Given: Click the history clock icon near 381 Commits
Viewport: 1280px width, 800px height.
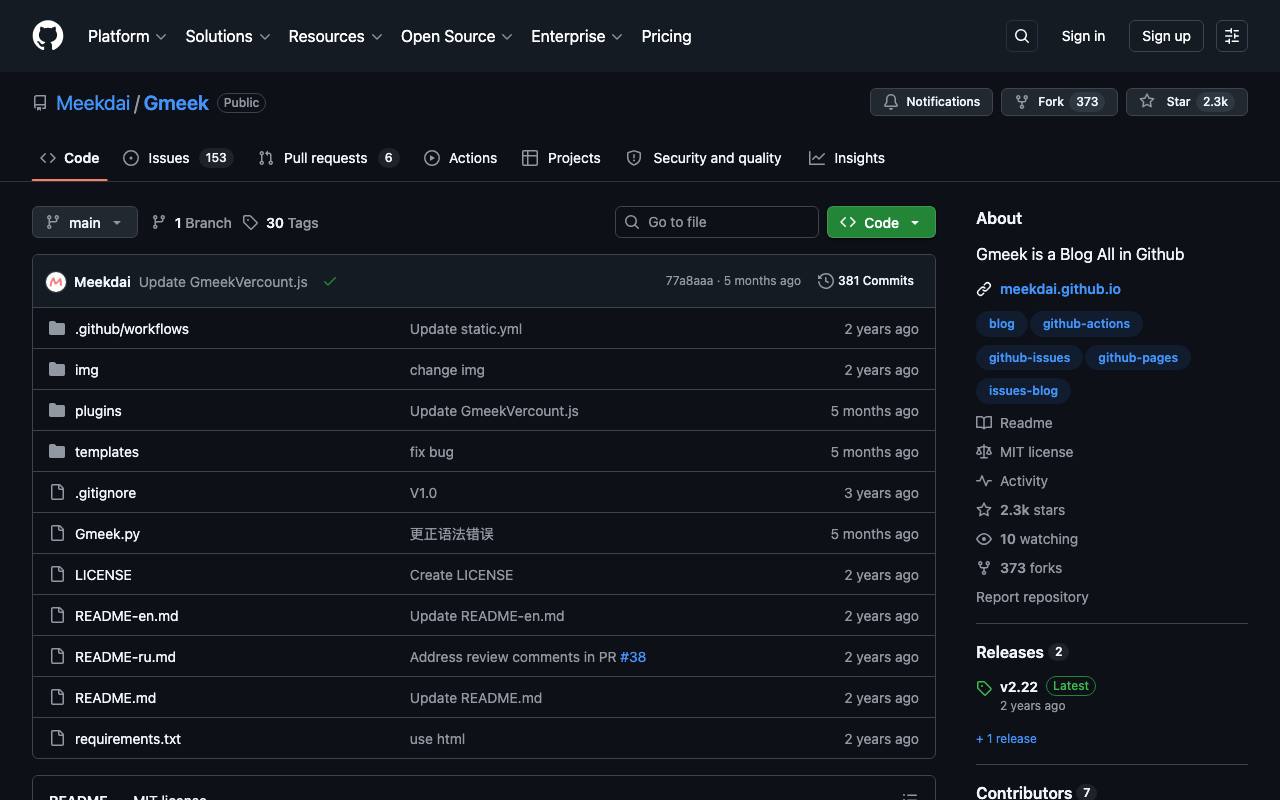Looking at the screenshot, I should pos(826,281).
